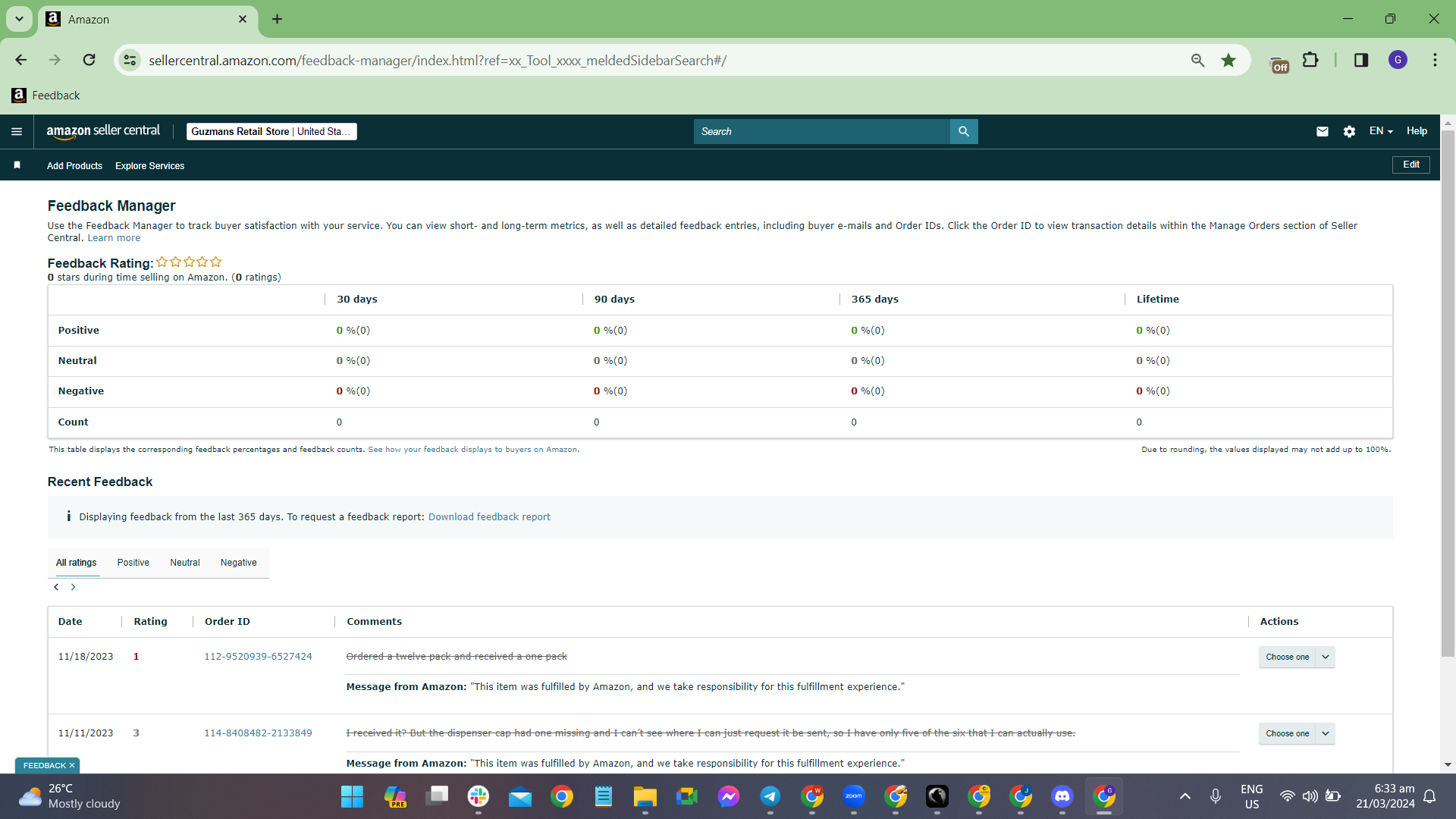Click the taskbar microphone icon

tap(1216, 796)
